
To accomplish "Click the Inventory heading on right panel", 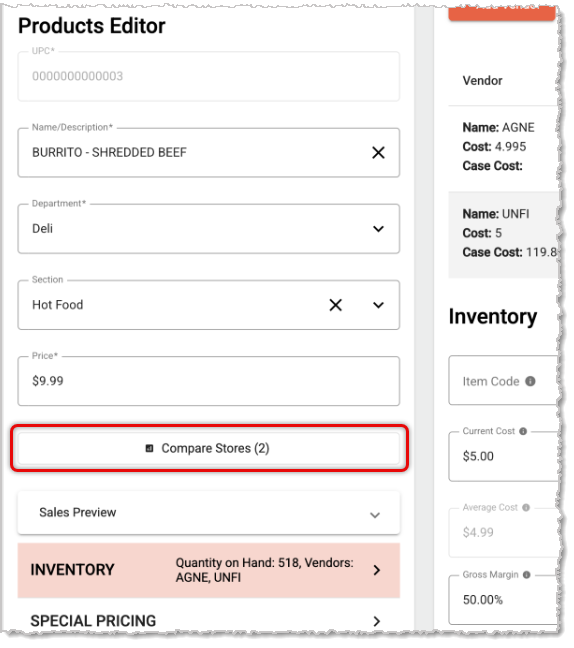I will pos(493,317).
